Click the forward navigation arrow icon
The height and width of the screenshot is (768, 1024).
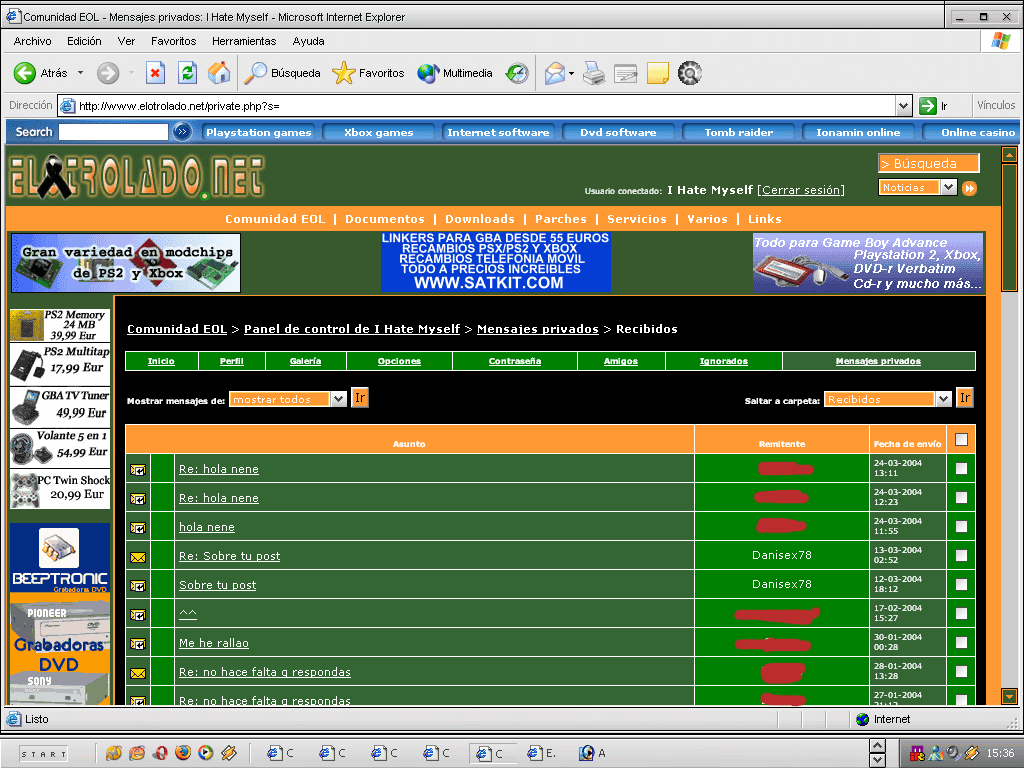click(x=108, y=73)
